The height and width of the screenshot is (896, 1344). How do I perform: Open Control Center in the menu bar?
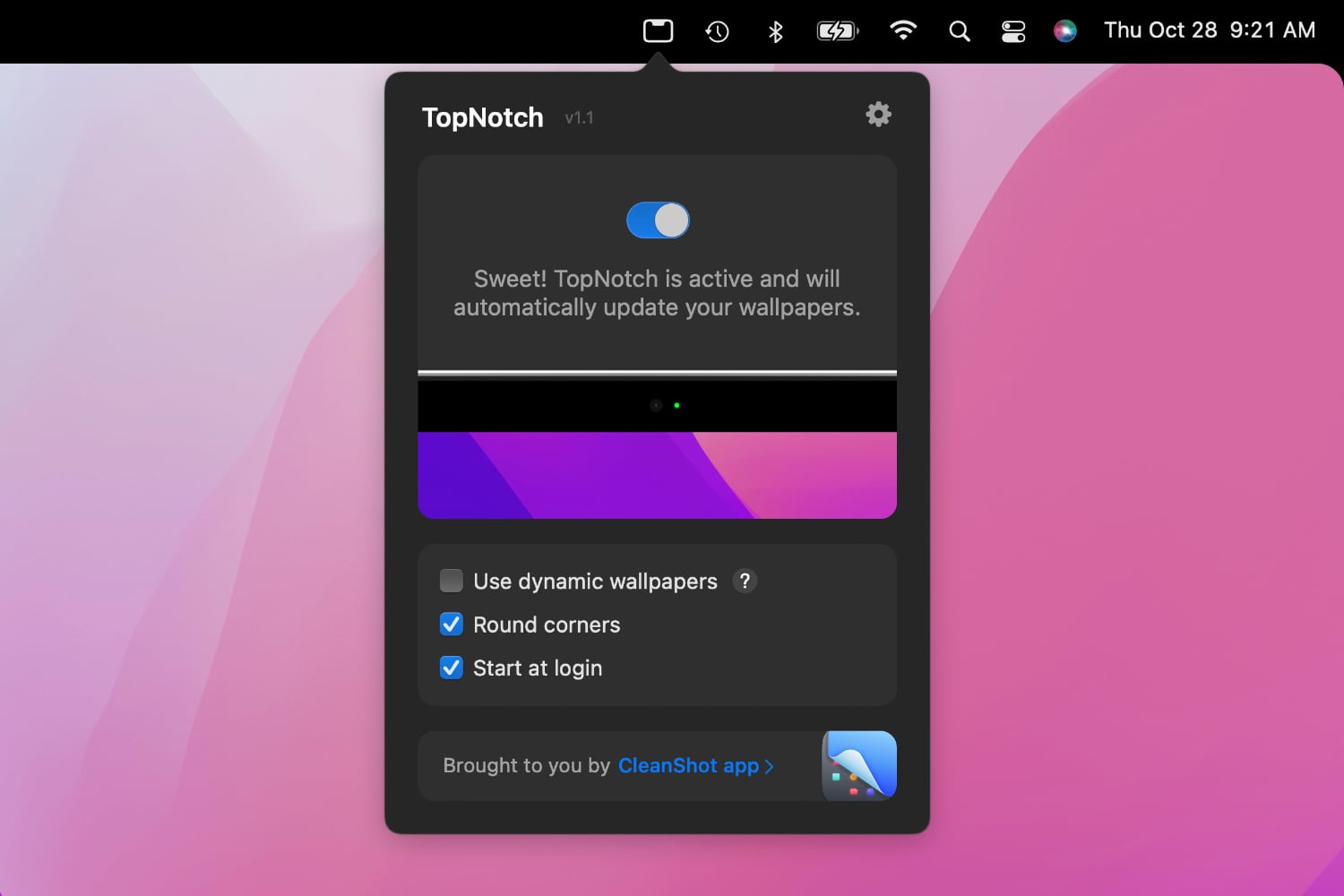[1012, 30]
